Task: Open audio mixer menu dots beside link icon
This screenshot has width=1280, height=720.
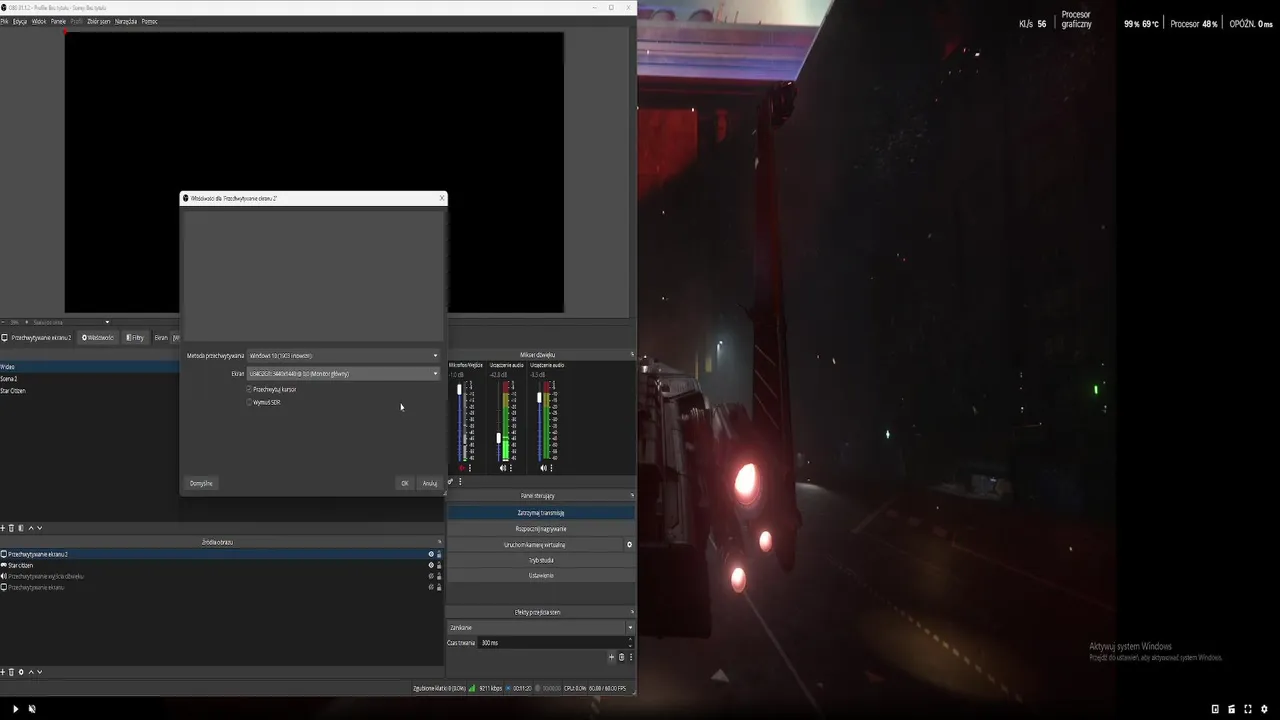Action: [460, 482]
